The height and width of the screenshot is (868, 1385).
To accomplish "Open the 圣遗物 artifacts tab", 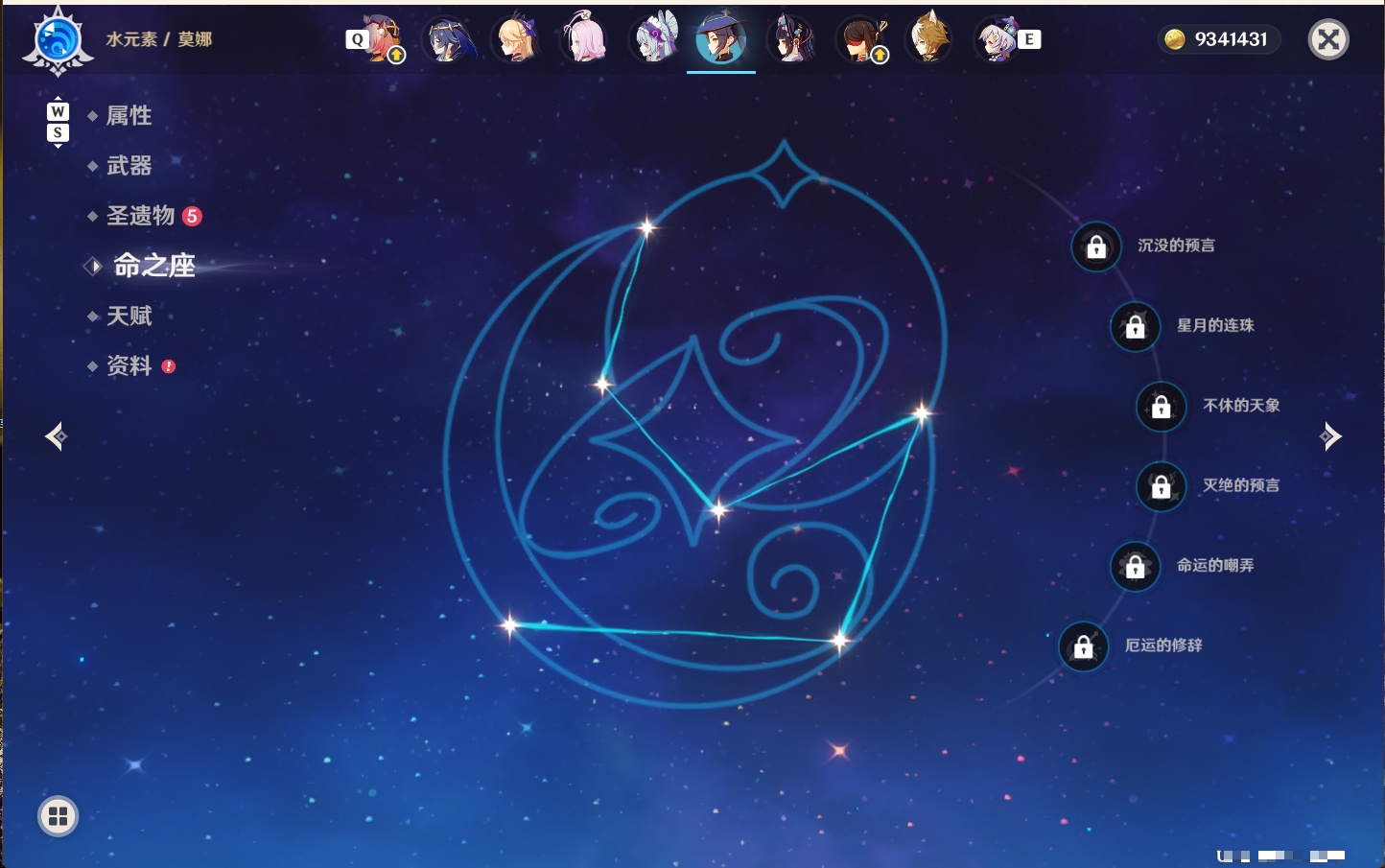I will [140, 216].
